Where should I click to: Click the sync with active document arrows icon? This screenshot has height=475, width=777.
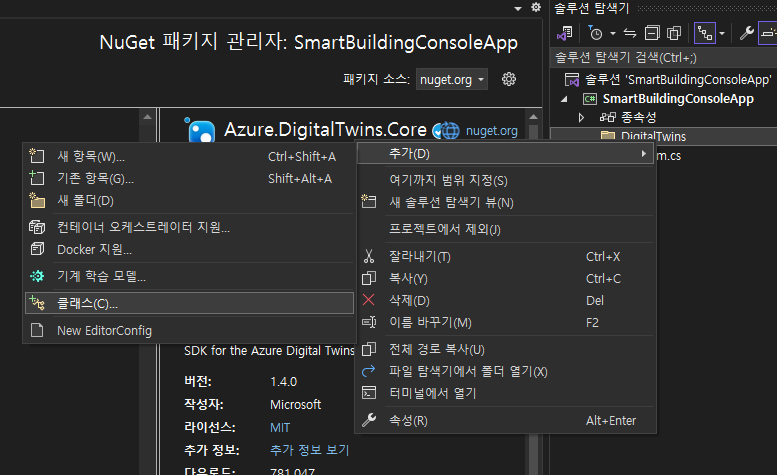pos(630,33)
